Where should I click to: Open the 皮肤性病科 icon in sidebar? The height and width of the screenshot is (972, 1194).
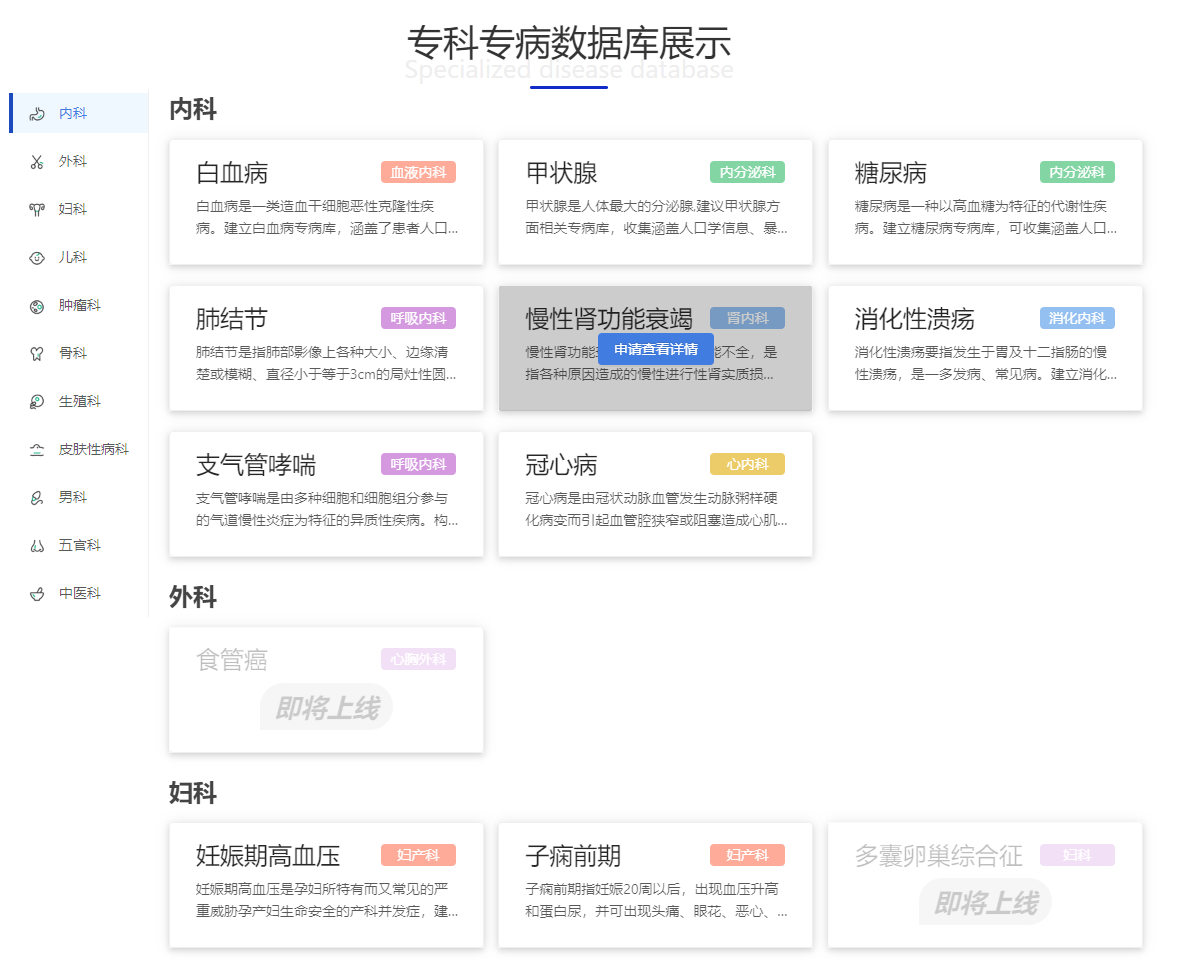37,450
